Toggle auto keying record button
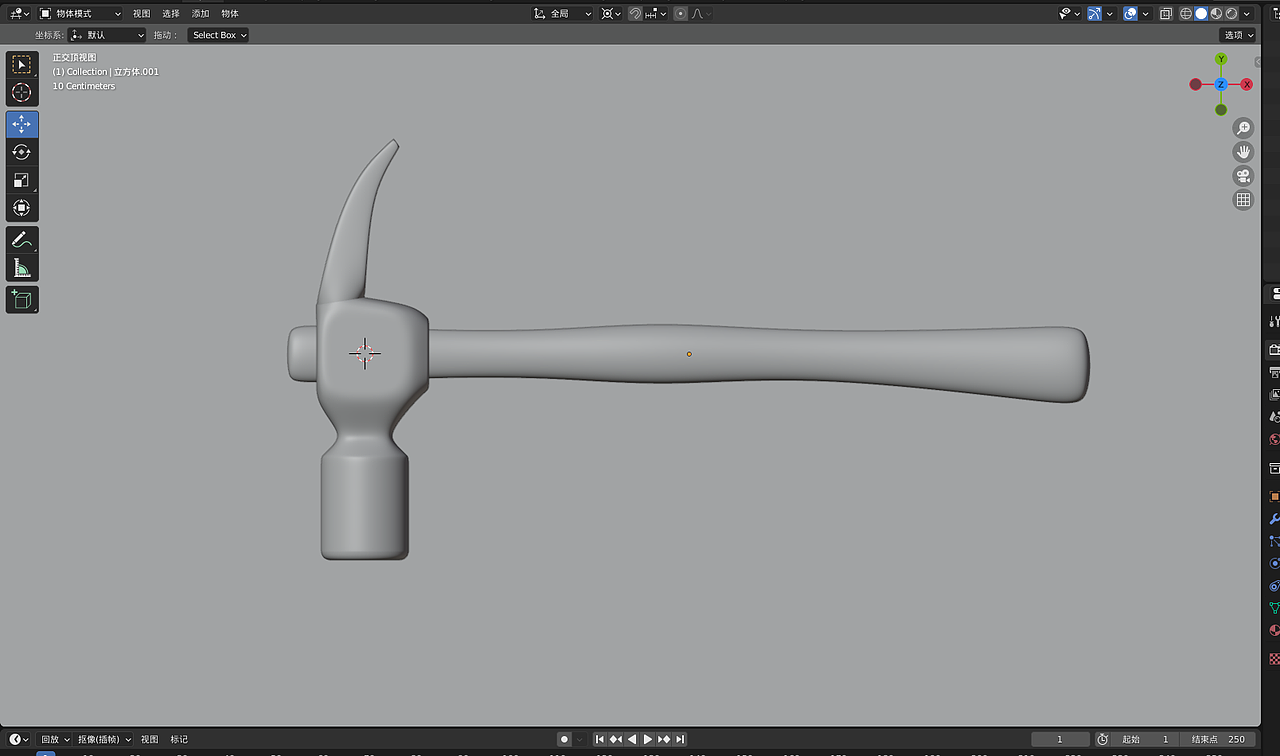Image resolution: width=1280 pixels, height=756 pixels. 564,739
